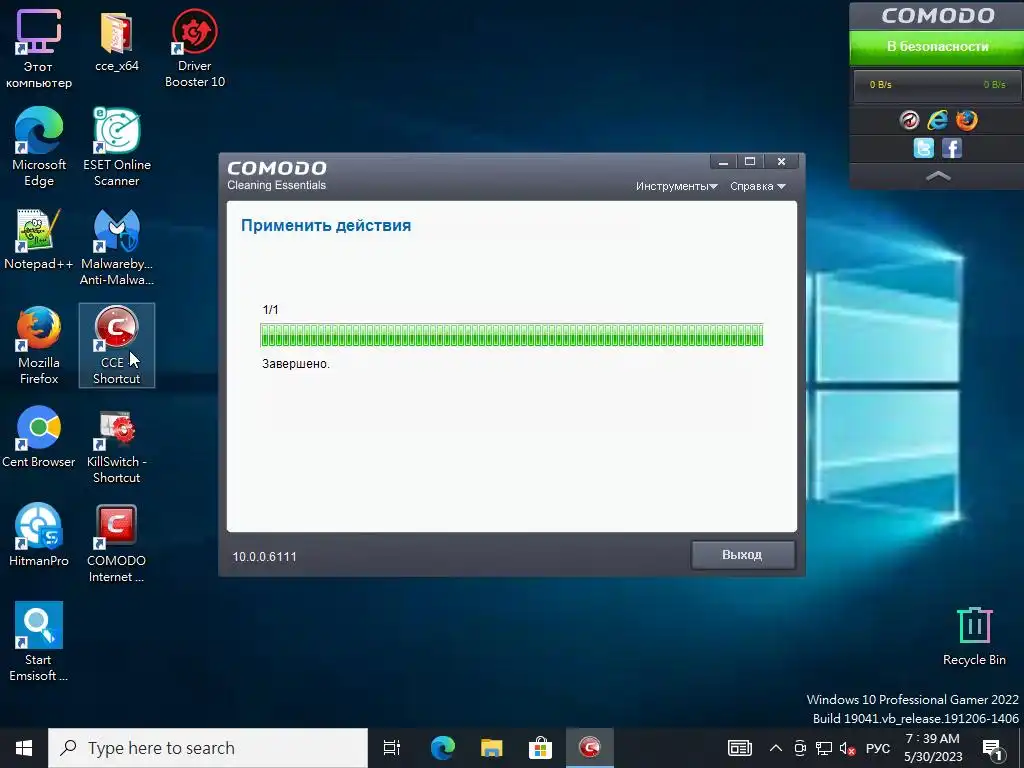The height and width of the screenshot is (768, 1024).
Task: Click version number 10.0.0.6111
Action: click(264, 556)
